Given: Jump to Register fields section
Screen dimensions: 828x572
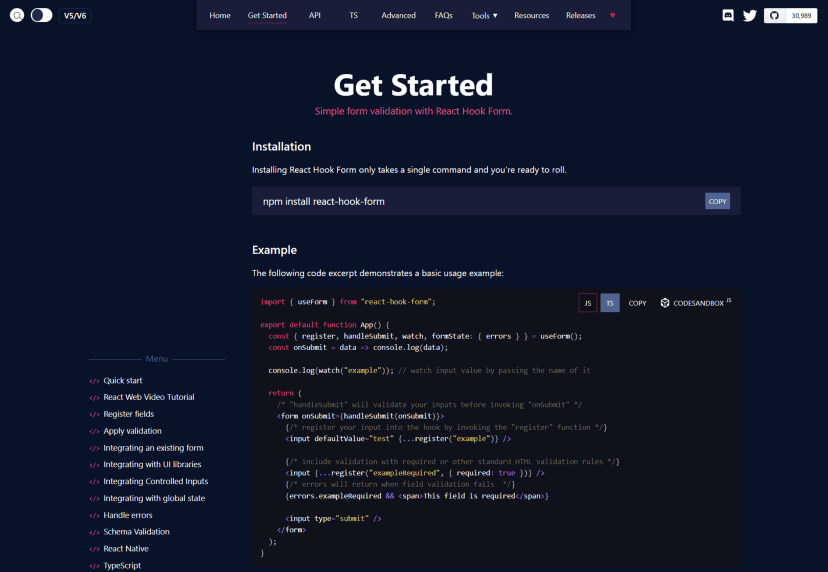Looking at the screenshot, I should 129,414.
